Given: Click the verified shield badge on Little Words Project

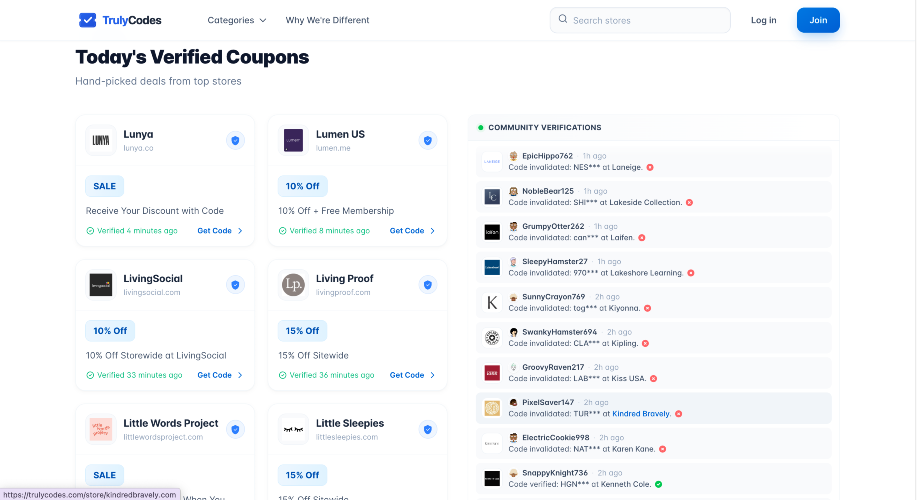Looking at the screenshot, I should tap(235, 429).
